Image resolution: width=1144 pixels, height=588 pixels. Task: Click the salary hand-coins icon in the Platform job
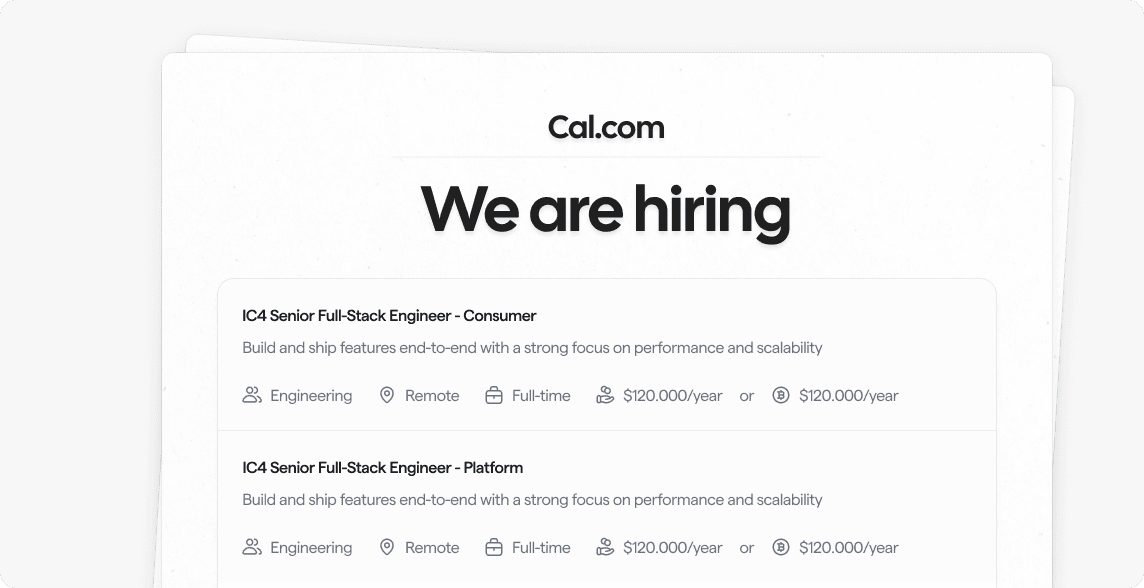[605, 547]
